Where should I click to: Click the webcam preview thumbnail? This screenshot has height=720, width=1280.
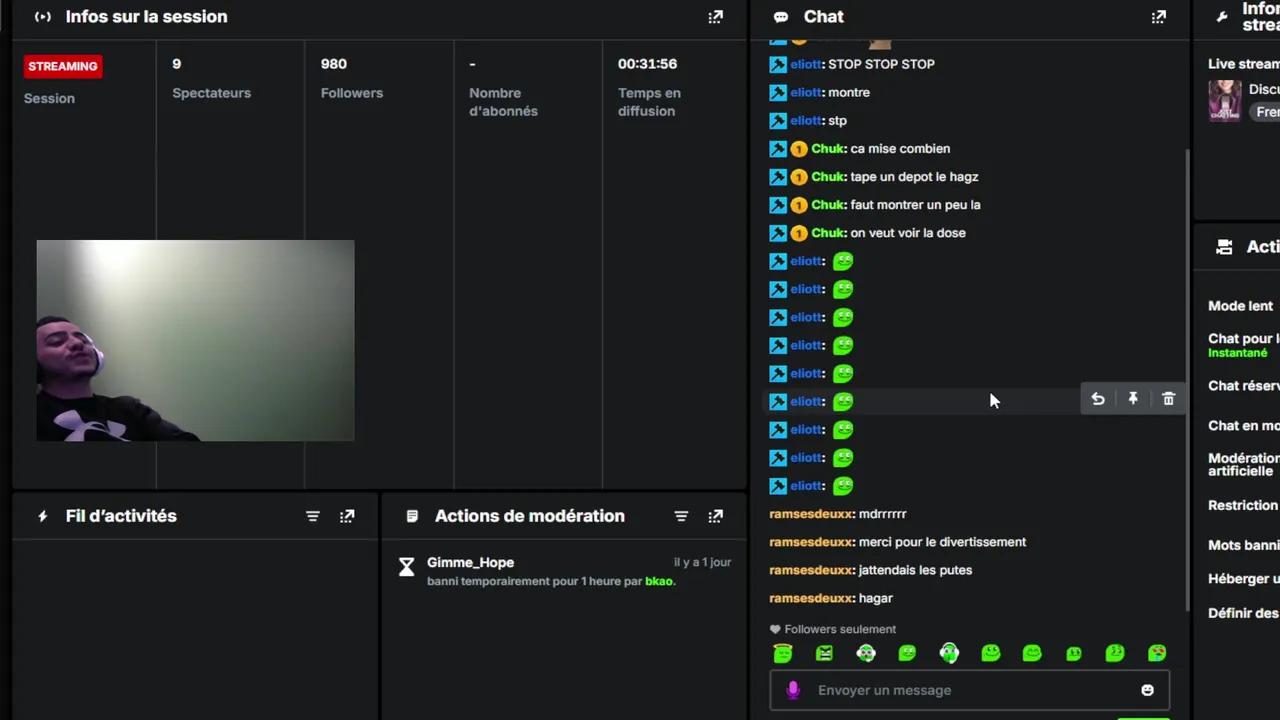click(195, 340)
